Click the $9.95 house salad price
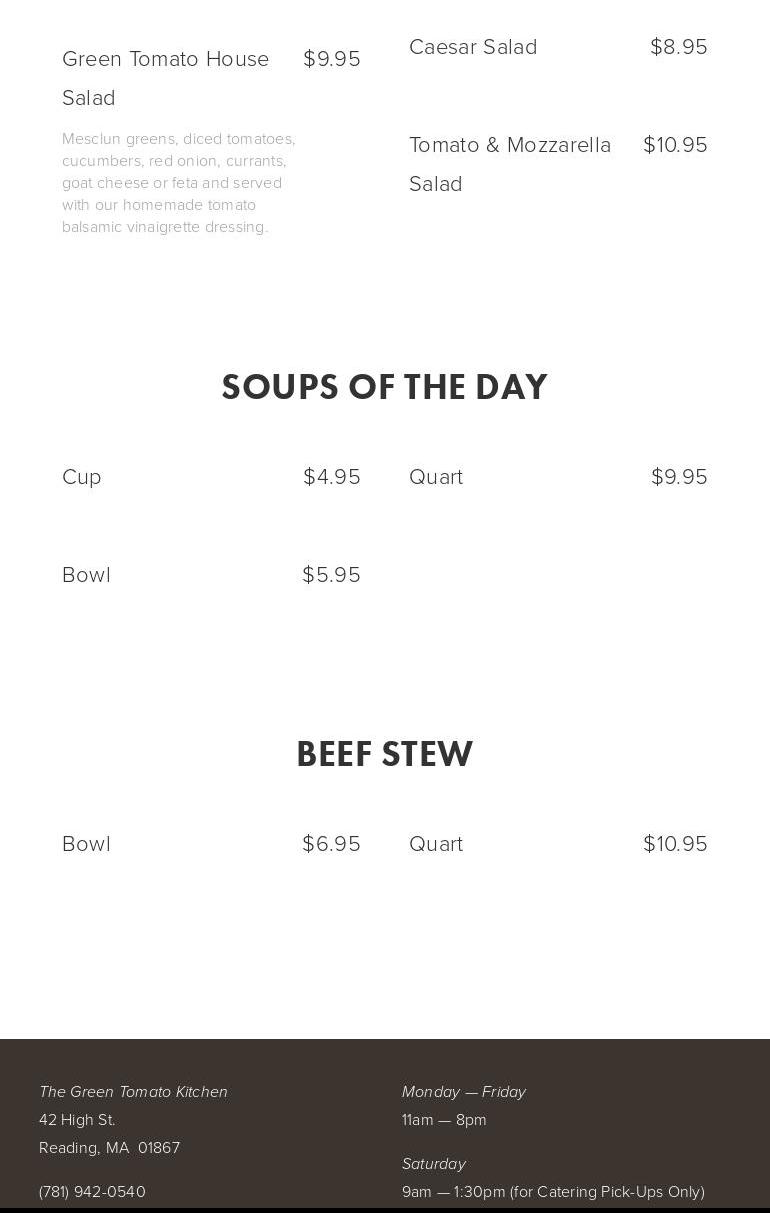The image size is (770, 1213). tap(332, 59)
